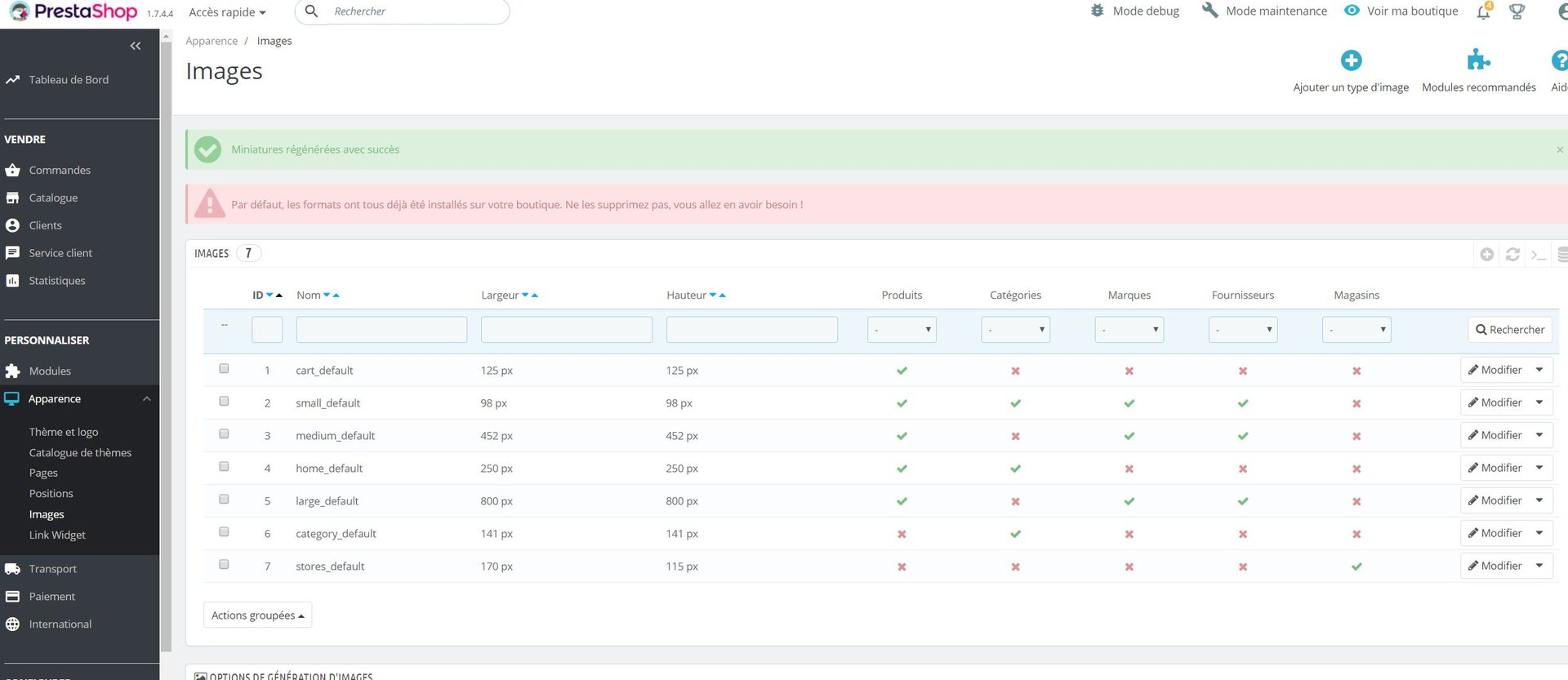Tick checkbox for stores_default row
The height and width of the screenshot is (680, 1568).
coord(224,565)
